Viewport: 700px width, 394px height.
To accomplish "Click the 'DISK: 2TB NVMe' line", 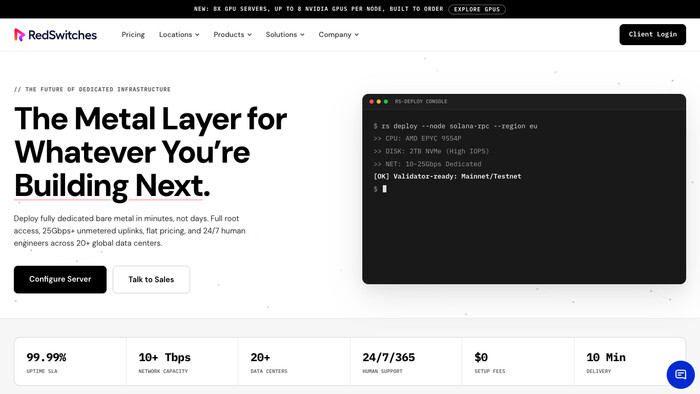I will [x=431, y=151].
